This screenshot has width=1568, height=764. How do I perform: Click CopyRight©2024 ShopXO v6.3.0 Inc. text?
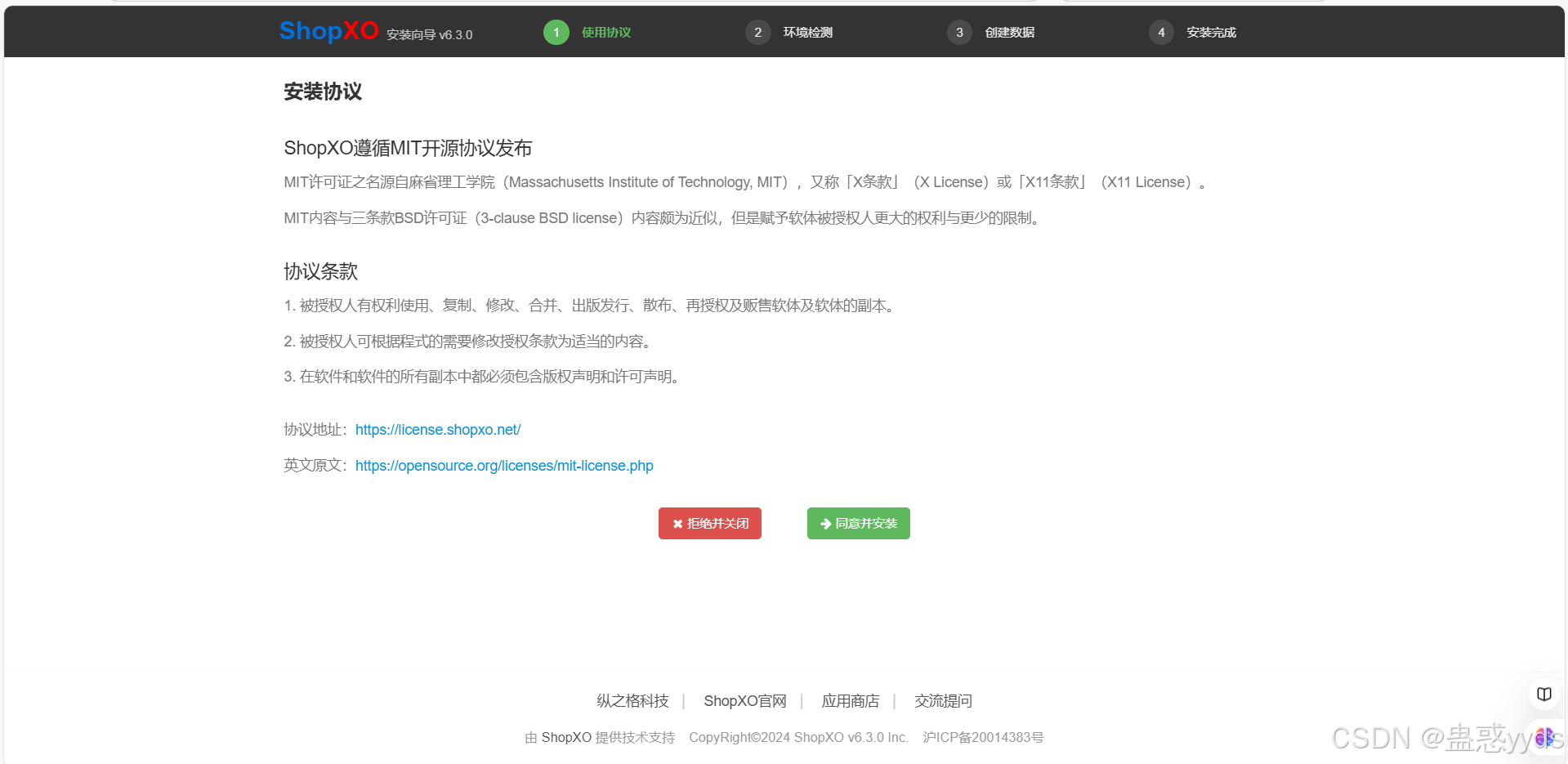pos(798,738)
